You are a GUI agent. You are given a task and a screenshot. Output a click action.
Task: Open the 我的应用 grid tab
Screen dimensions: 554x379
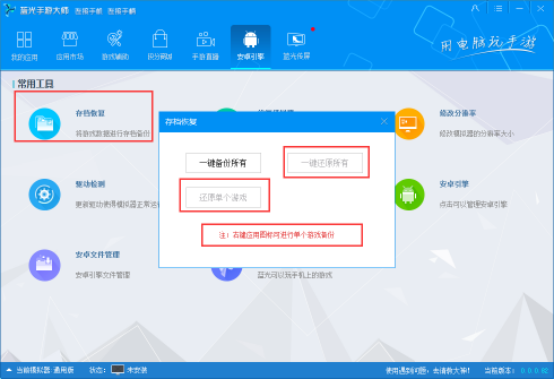(x=24, y=46)
